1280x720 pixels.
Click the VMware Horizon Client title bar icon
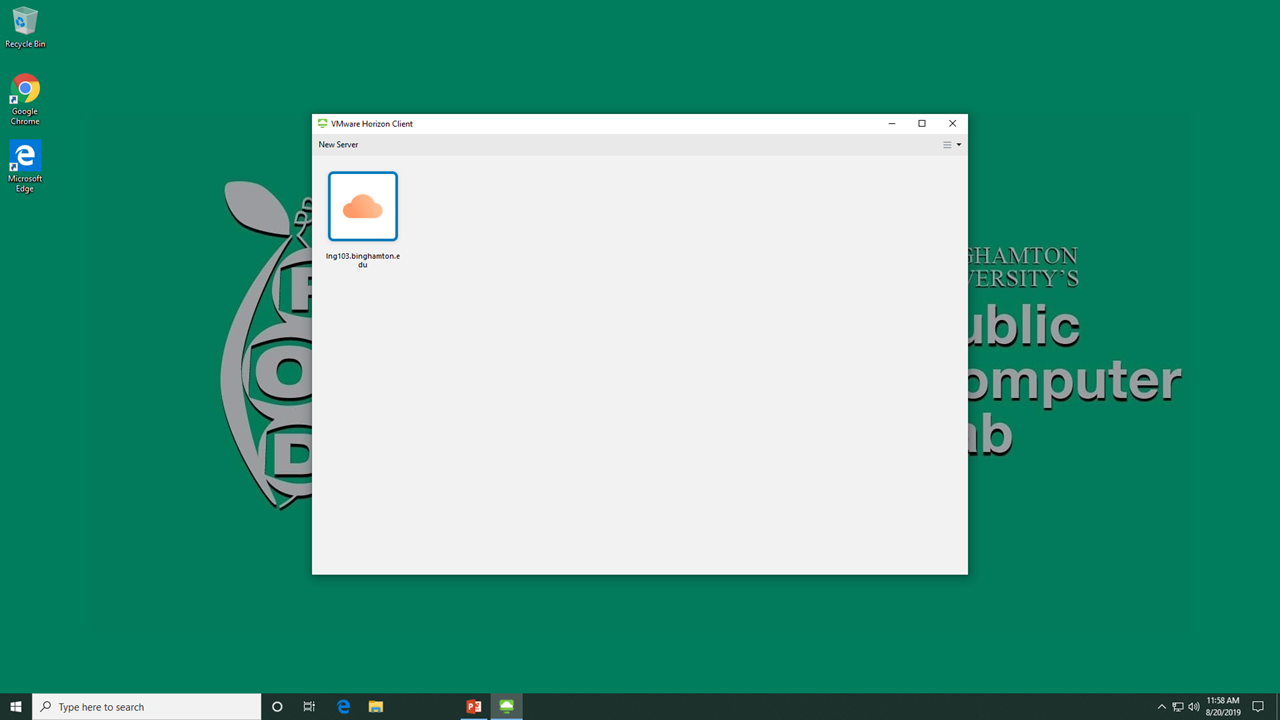pos(322,124)
